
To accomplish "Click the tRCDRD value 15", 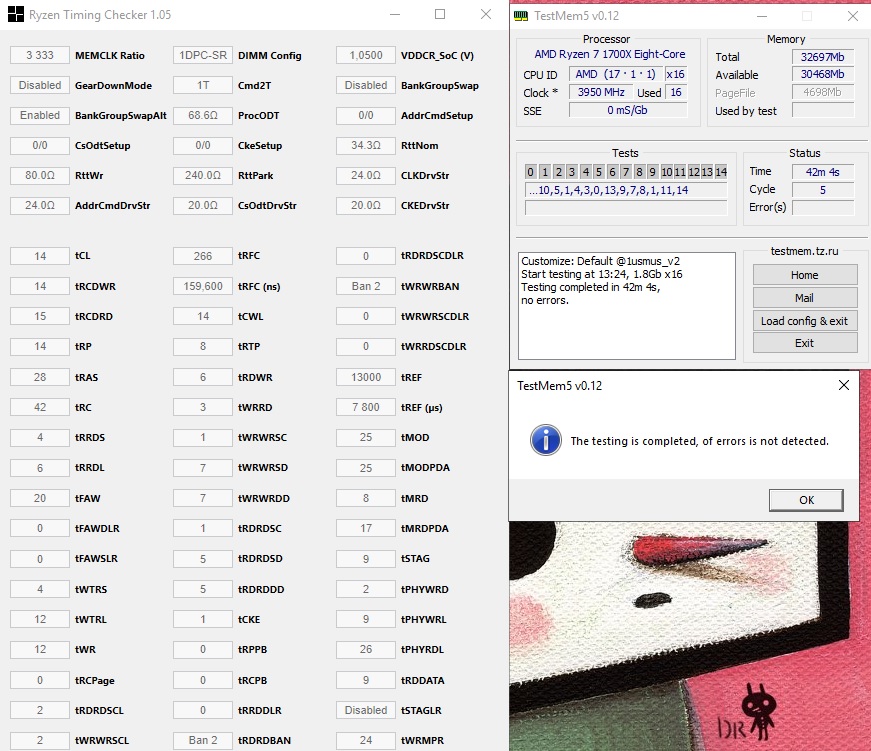I will coord(40,316).
